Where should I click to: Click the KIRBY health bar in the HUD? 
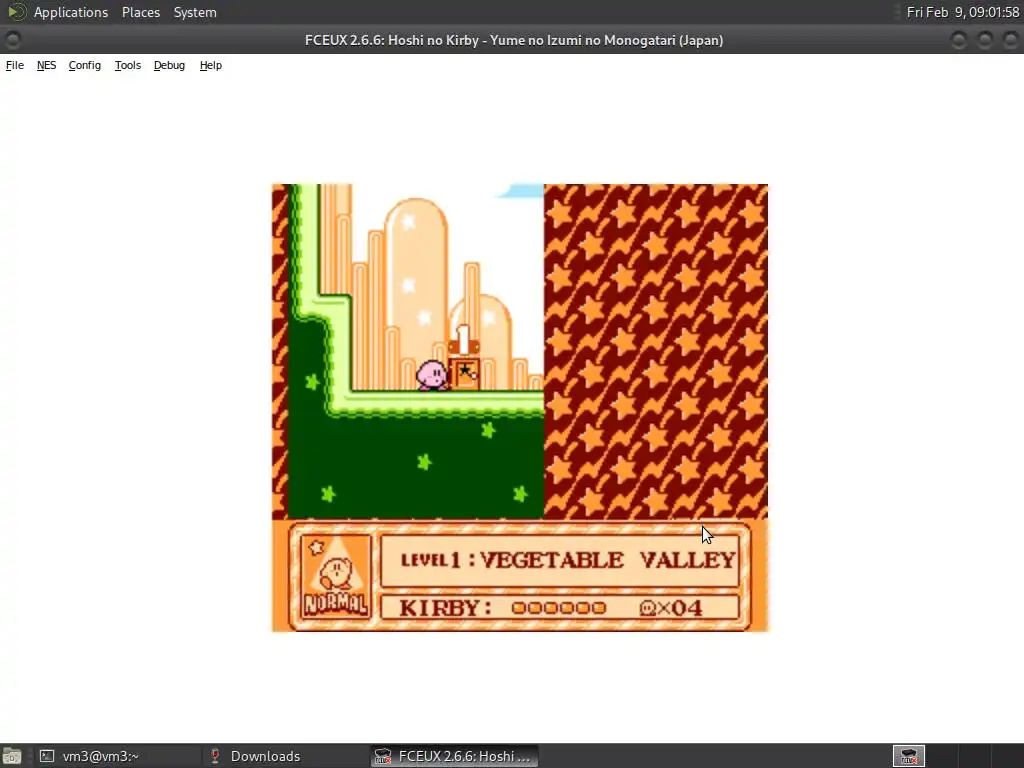point(558,608)
